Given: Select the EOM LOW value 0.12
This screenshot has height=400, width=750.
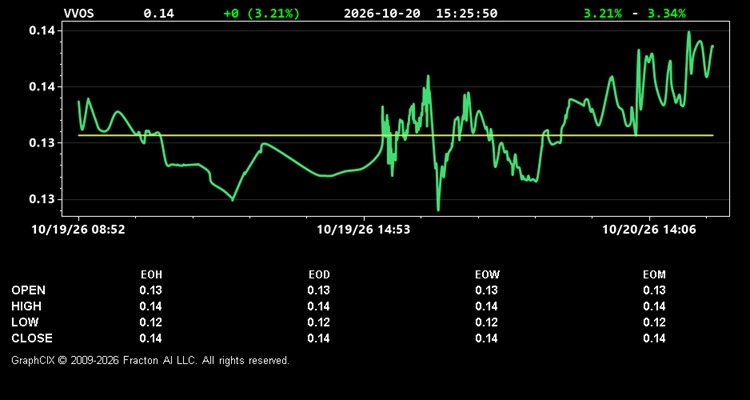Looking at the screenshot, I should [654, 322].
